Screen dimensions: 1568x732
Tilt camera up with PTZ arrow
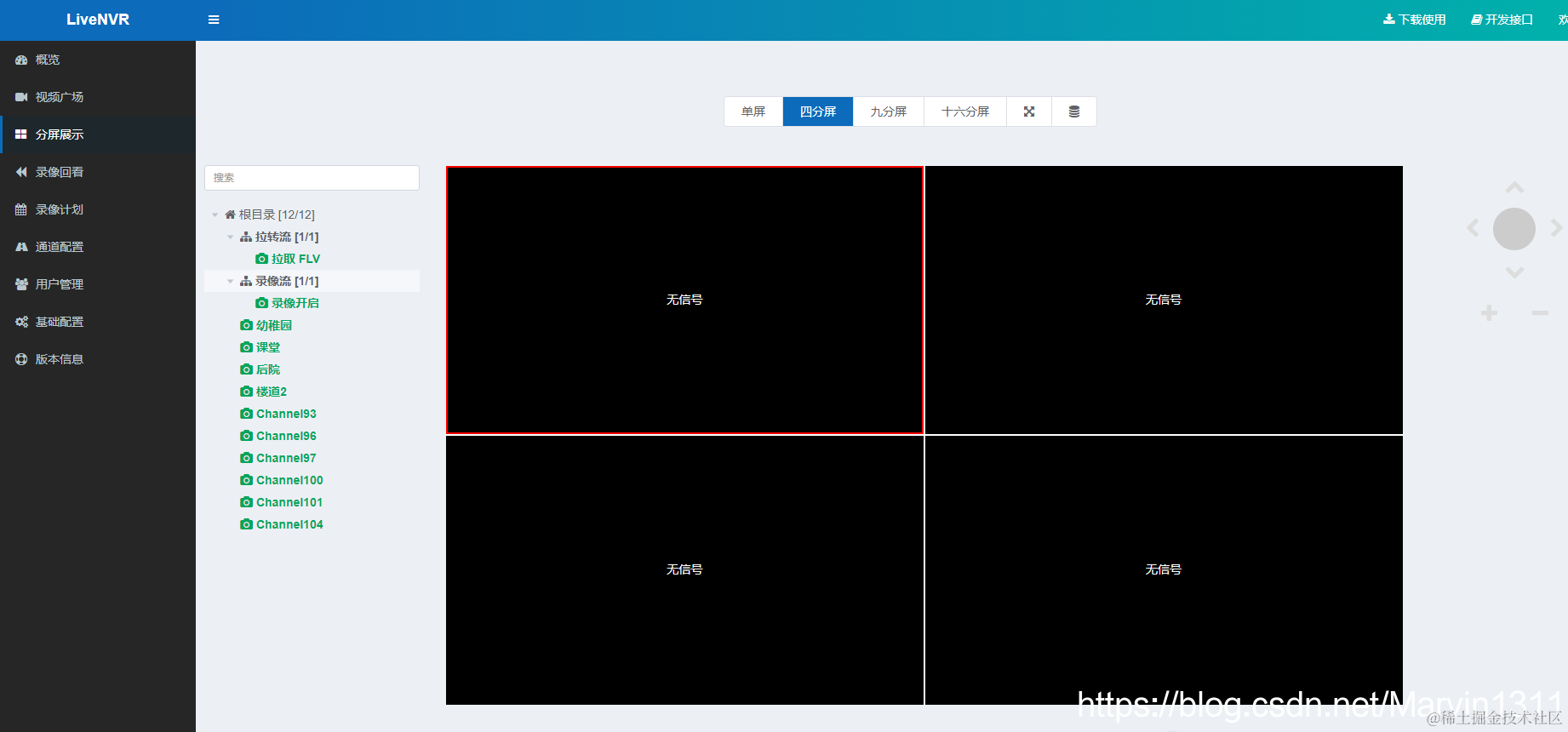1514,187
